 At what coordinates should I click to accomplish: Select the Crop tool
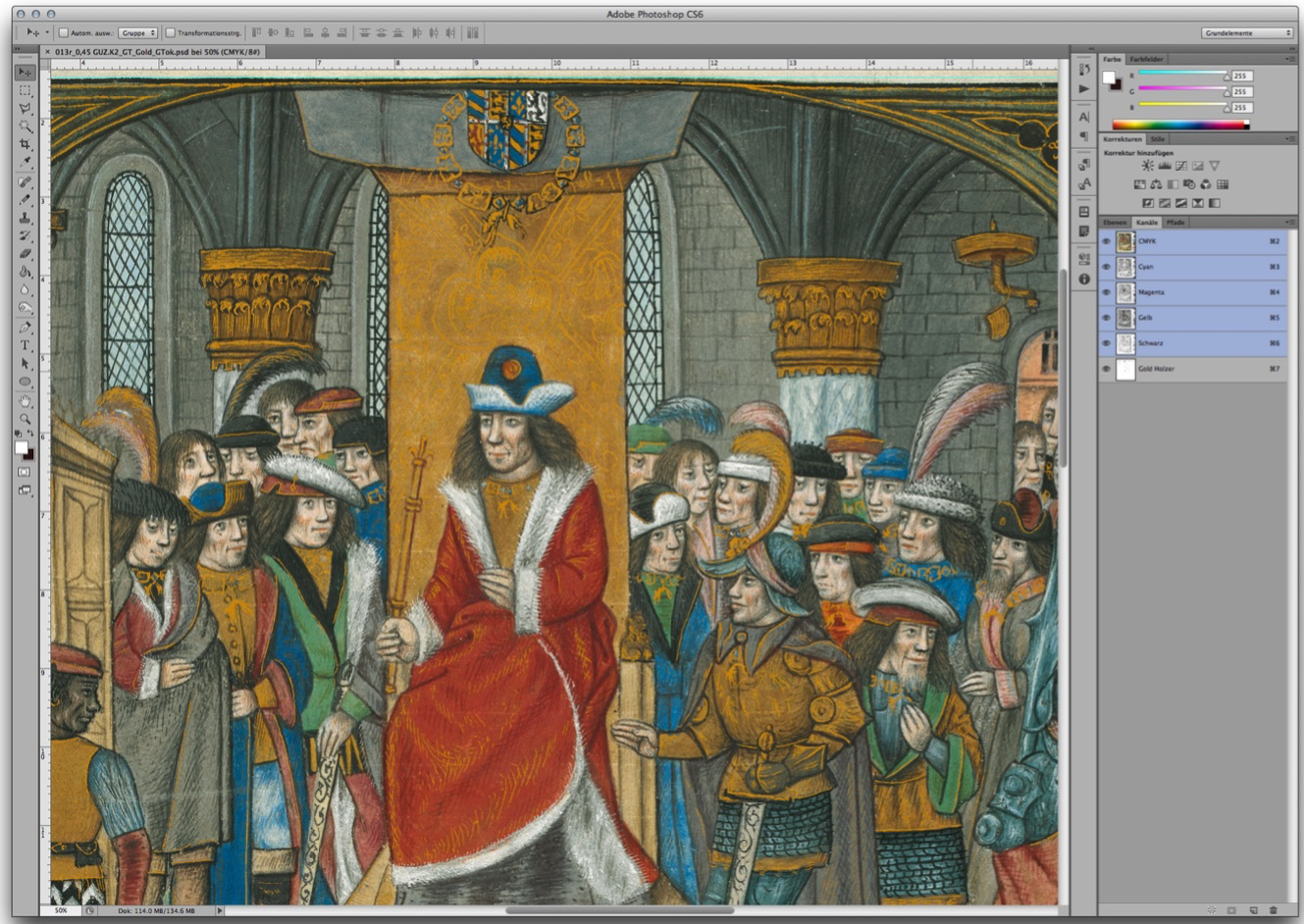coord(26,145)
